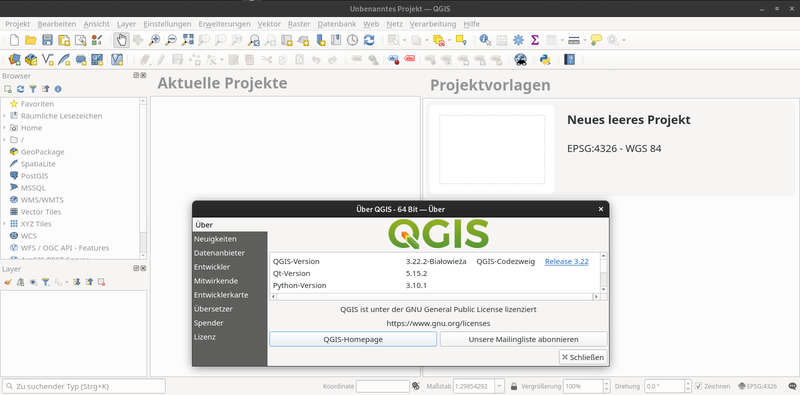Click the New SpatiaLite Layer feather icon
Screen dimensions: 800x395
[x=64, y=60]
